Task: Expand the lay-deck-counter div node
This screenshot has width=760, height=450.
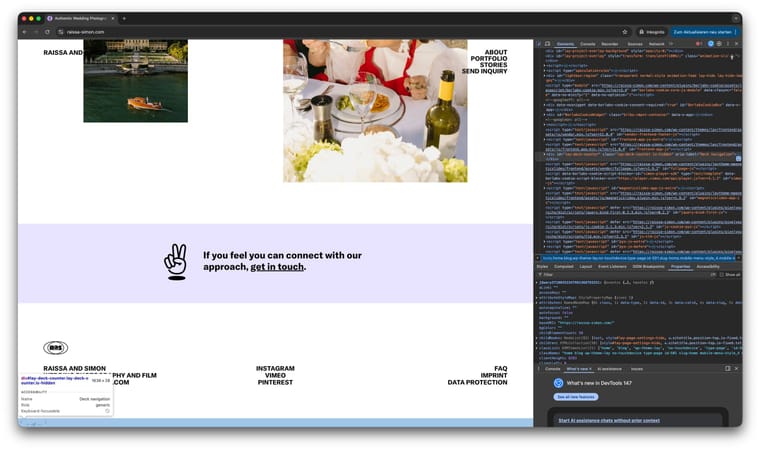Action: tap(544, 154)
